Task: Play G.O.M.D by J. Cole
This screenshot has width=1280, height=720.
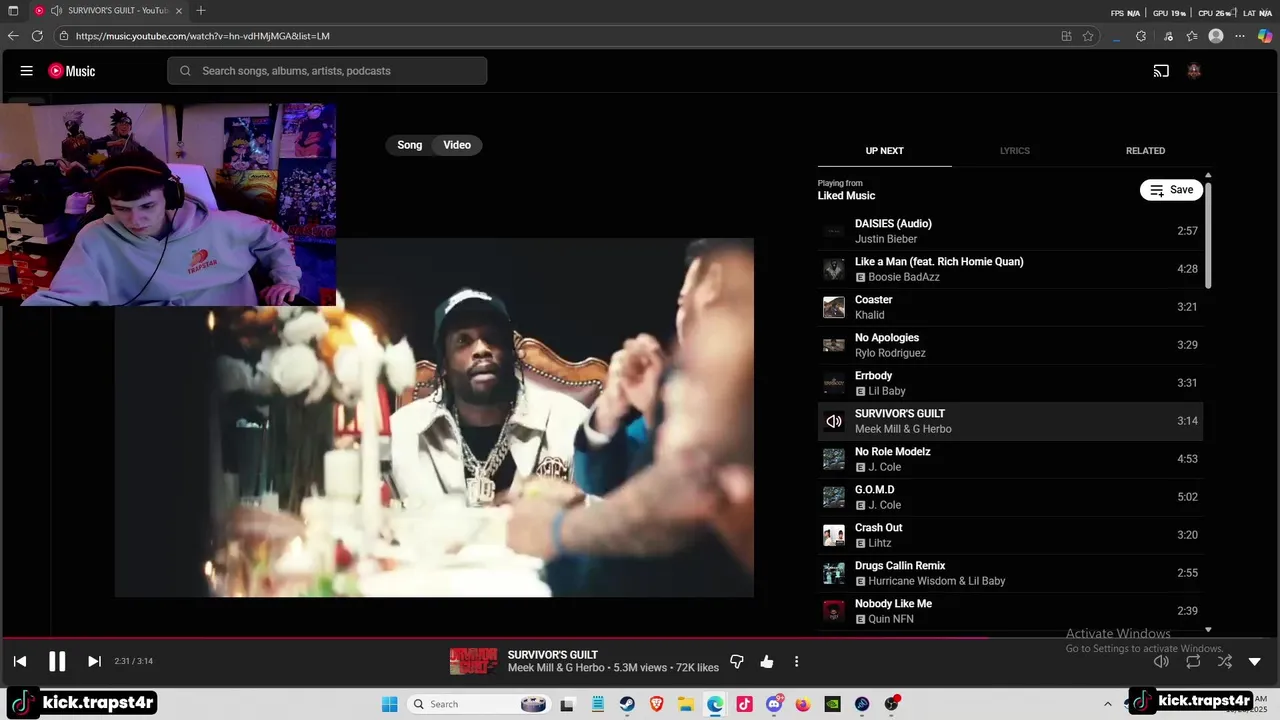Action: pyautogui.click(x=1010, y=497)
